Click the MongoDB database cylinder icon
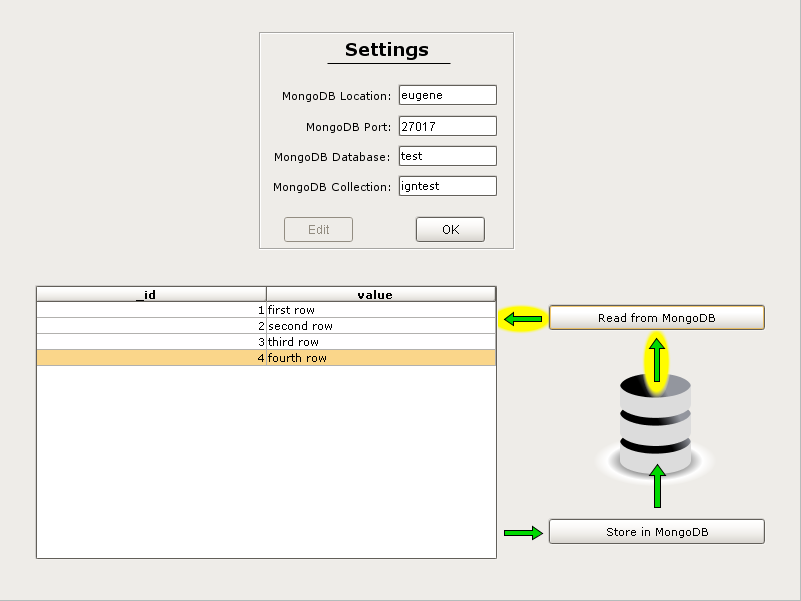The width and height of the screenshot is (801, 601). 657,420
